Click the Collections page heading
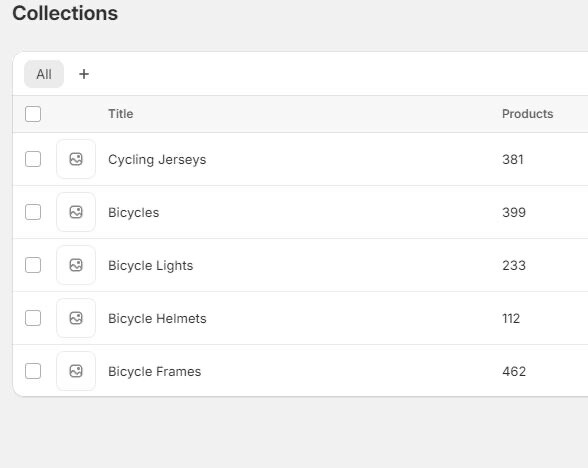 point(65,13)
